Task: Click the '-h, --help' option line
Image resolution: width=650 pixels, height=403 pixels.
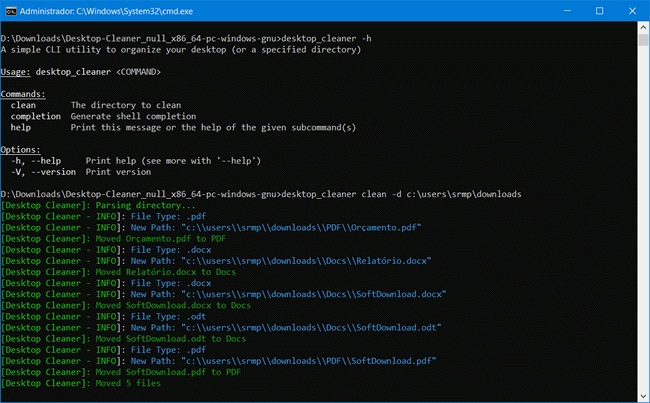Action: [x=136, y=161]
